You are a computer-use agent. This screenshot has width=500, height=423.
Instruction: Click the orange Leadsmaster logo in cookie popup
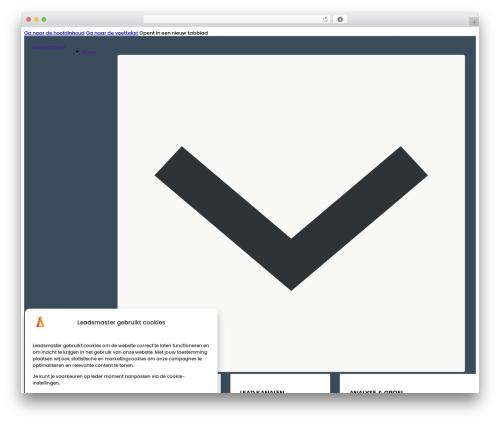40,322
